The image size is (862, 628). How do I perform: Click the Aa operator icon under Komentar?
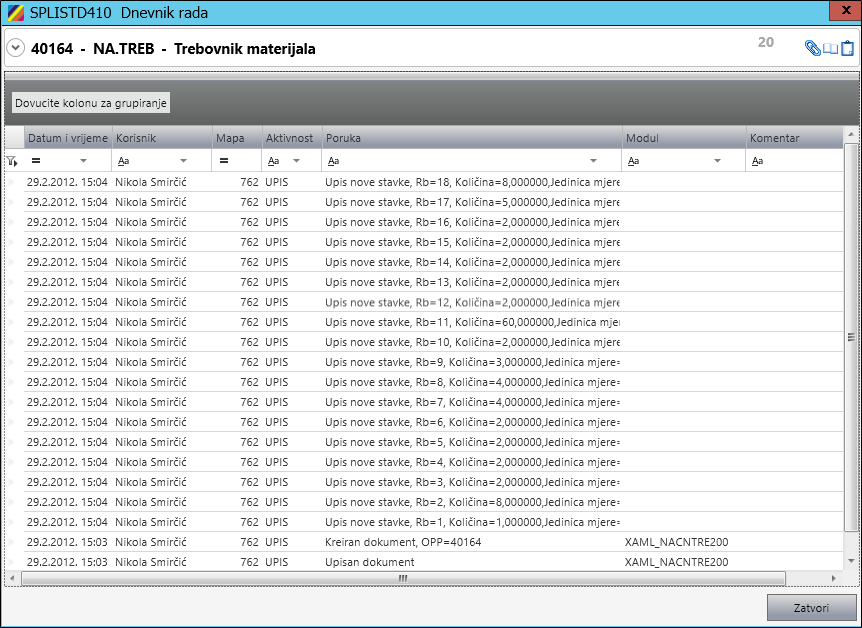click(x=758, y=161)
